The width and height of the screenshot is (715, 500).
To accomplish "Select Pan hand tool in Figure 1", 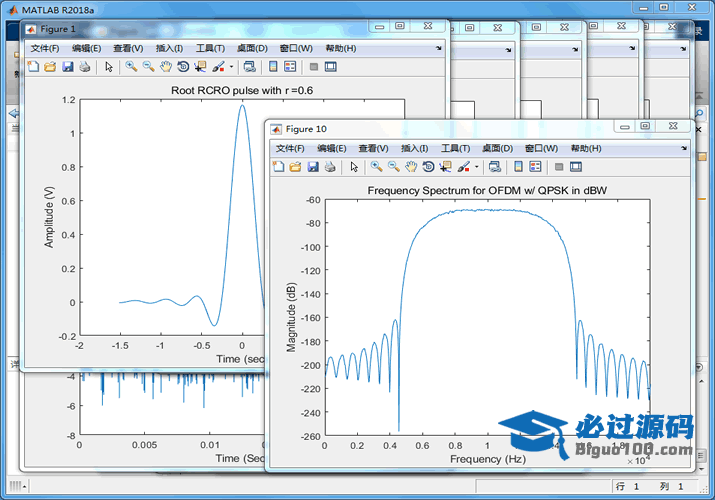I will point(166,67).
